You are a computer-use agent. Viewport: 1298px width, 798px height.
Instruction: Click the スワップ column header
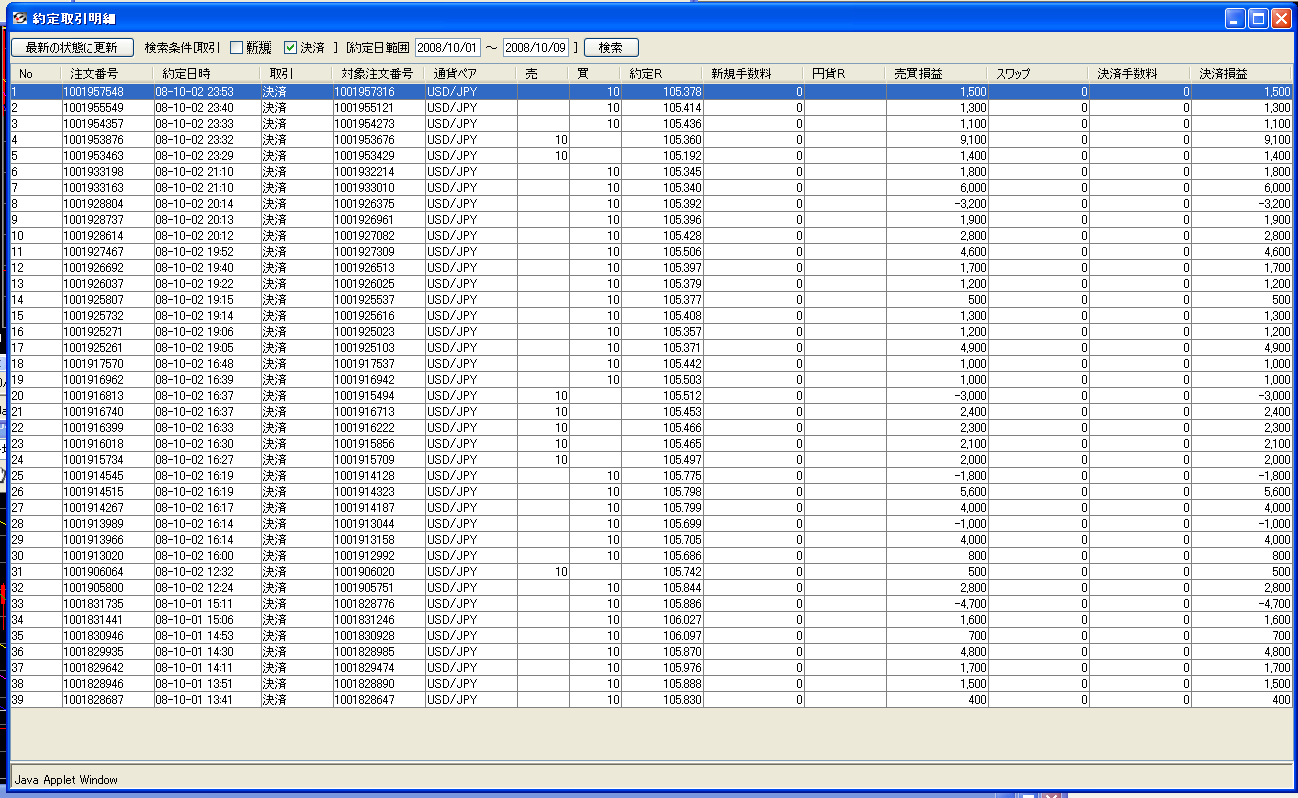[1039, 74]
